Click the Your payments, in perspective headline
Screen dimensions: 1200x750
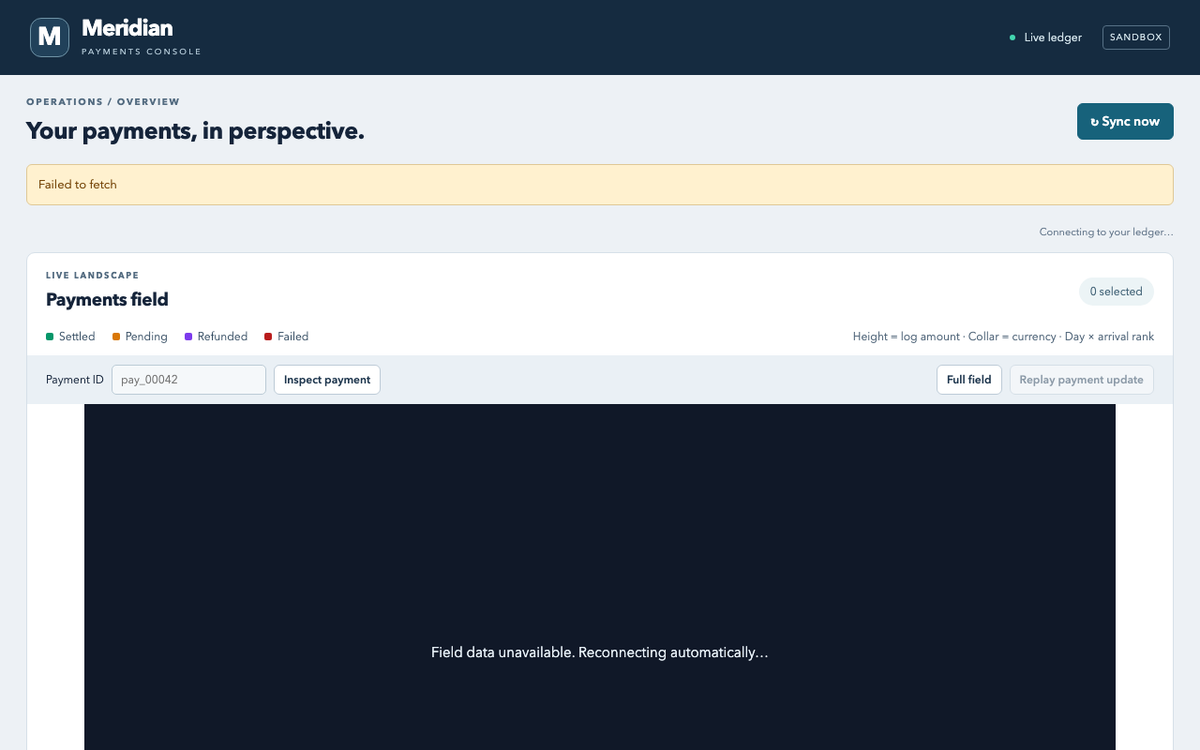pyautogui.click(x=195, y=131)
